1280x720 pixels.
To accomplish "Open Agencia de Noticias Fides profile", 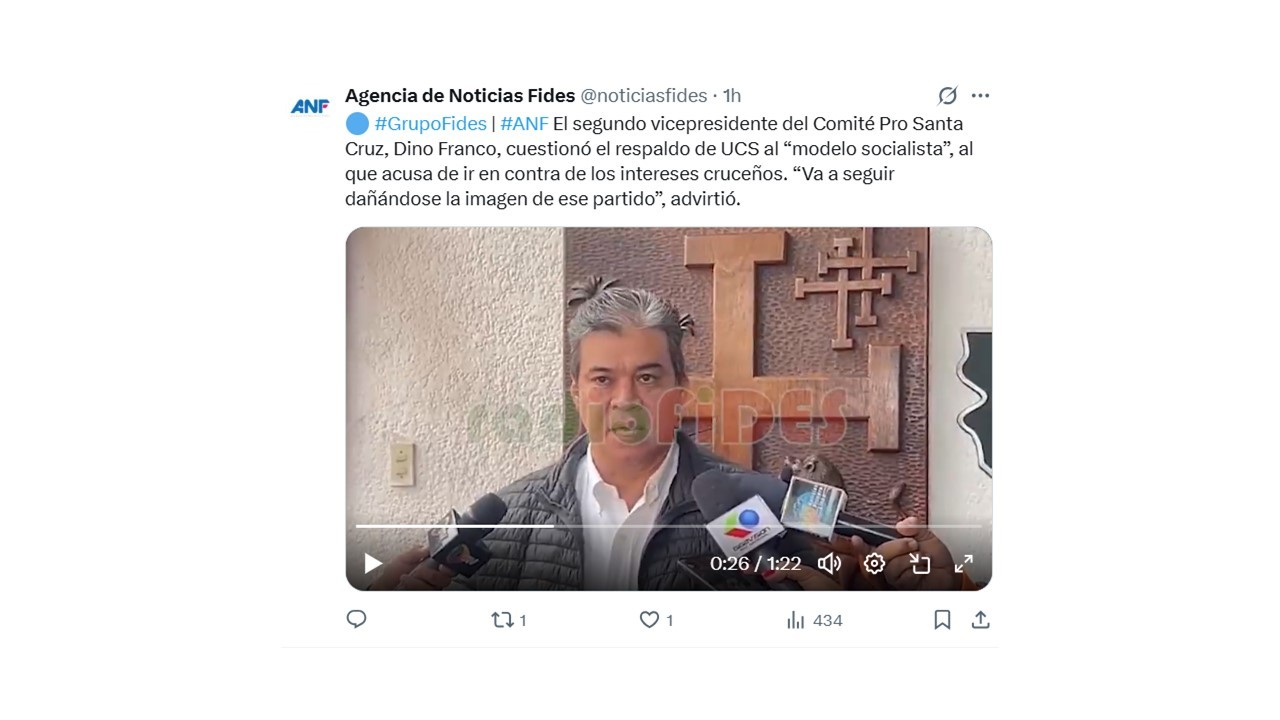I will click(x=460, y=96).
